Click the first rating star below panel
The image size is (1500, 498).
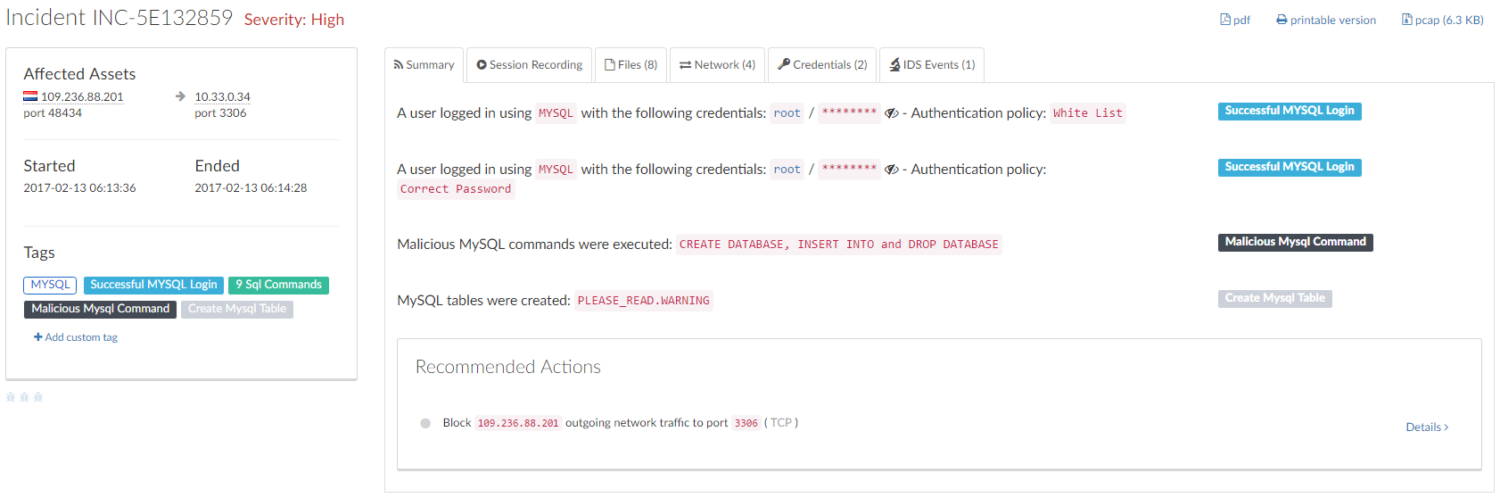(11, 397)
